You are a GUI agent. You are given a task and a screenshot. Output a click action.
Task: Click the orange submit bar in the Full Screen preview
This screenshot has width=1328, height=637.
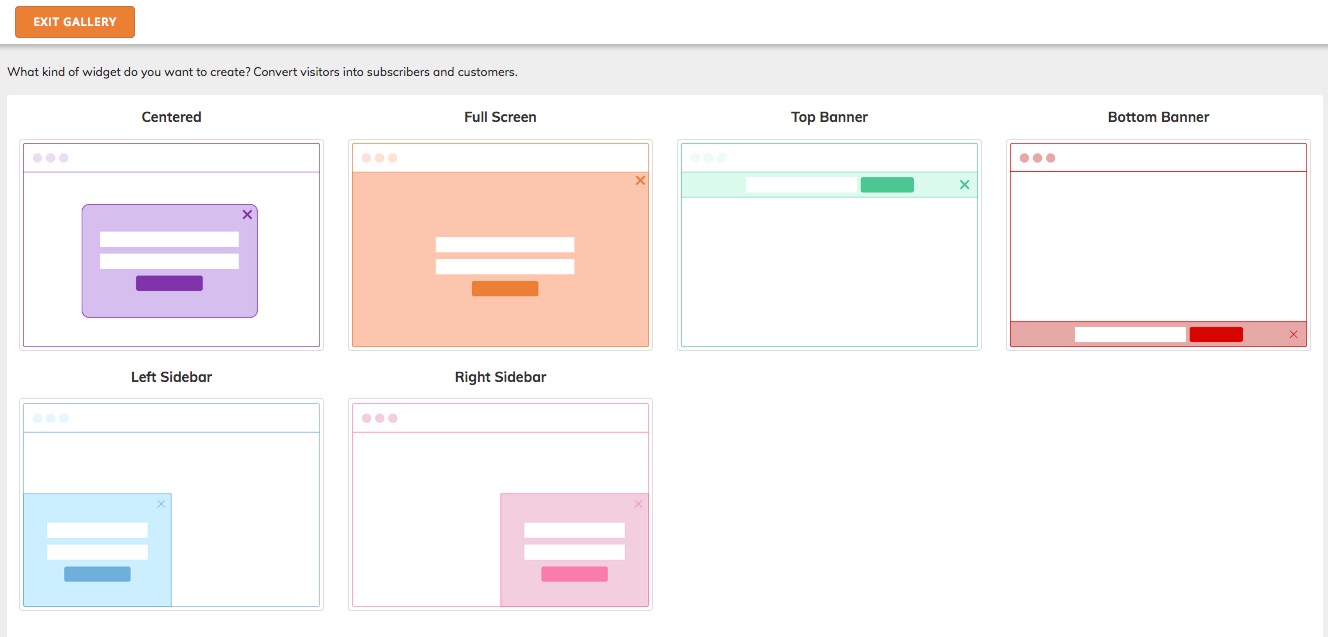(505, 288)
